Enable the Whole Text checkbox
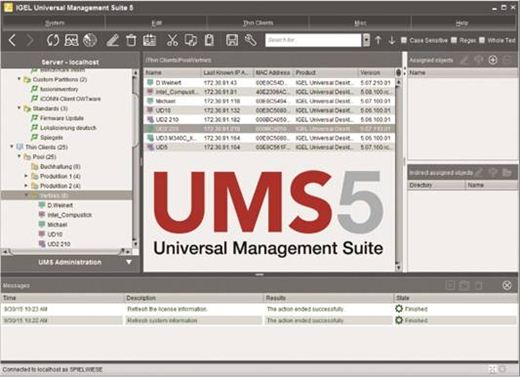 (x=482, y=40)
